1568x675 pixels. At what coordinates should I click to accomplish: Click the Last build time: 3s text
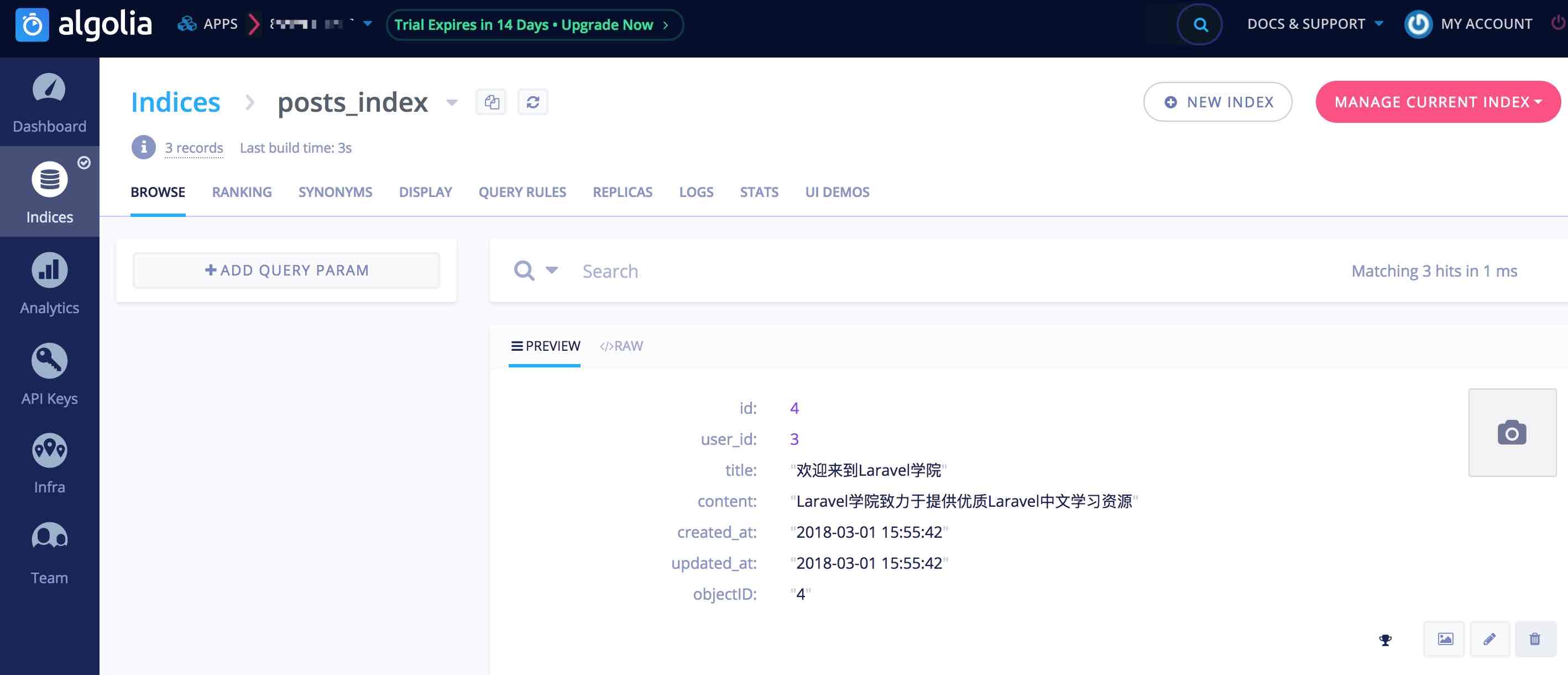pos(295,147)
